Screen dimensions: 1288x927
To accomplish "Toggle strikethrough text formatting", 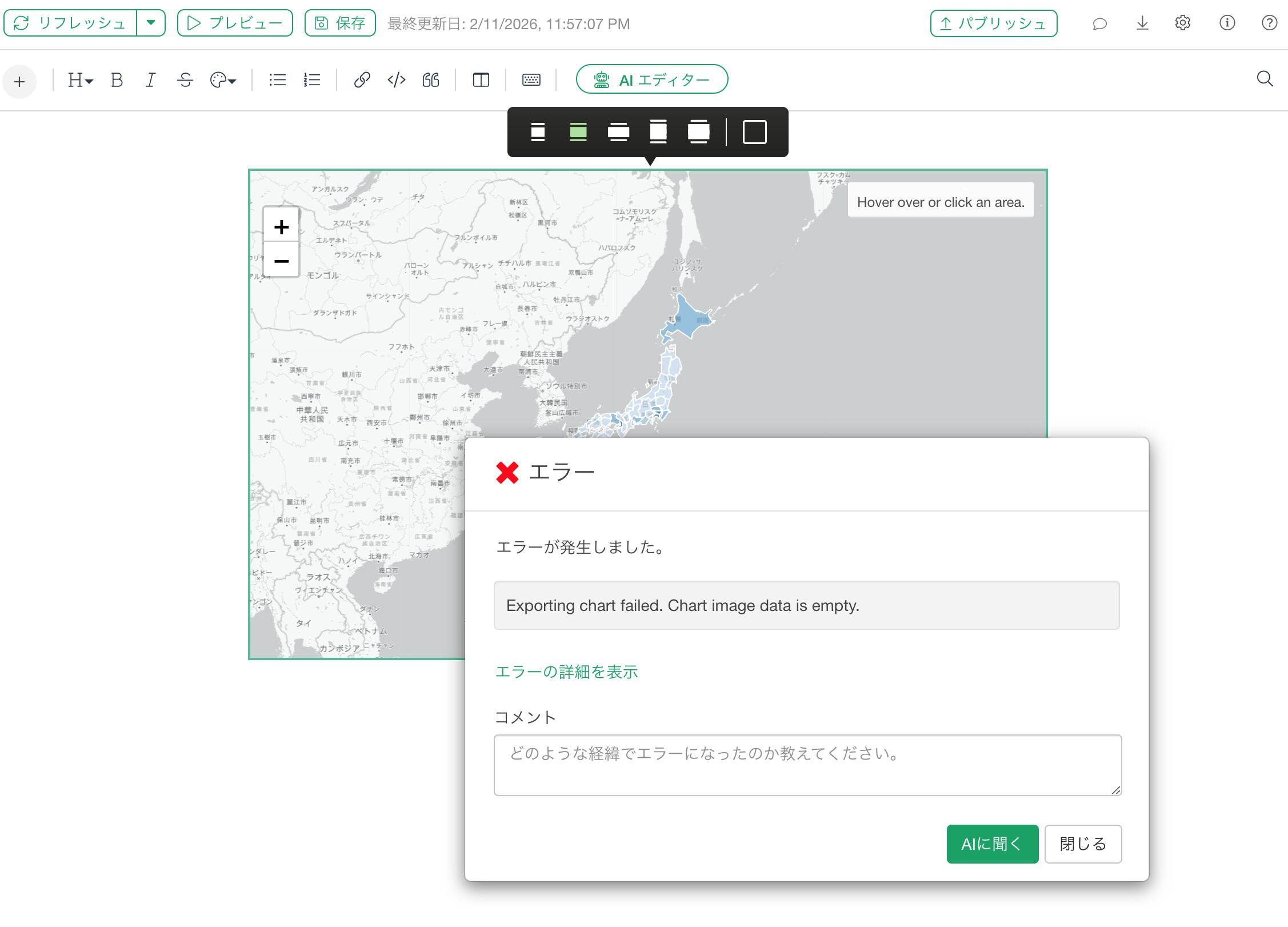I will pyautogui.click(x=185, y=80).
